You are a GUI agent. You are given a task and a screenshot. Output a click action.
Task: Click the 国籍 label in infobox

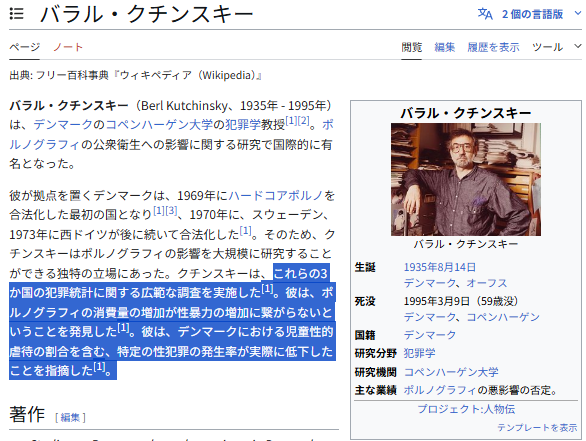(365, 335)
